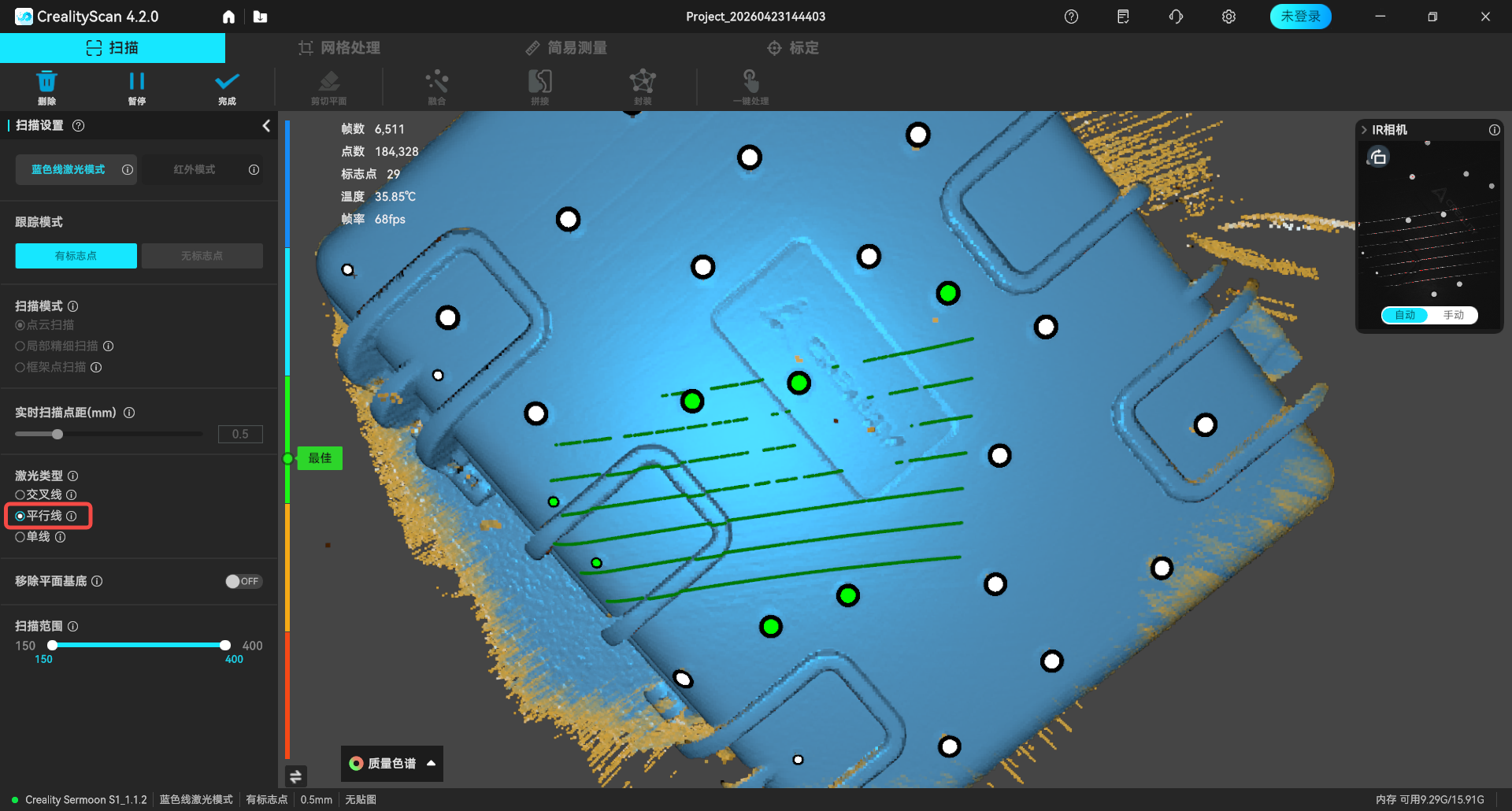
Task: Open the project folder icon
Action: coord(260,17)
